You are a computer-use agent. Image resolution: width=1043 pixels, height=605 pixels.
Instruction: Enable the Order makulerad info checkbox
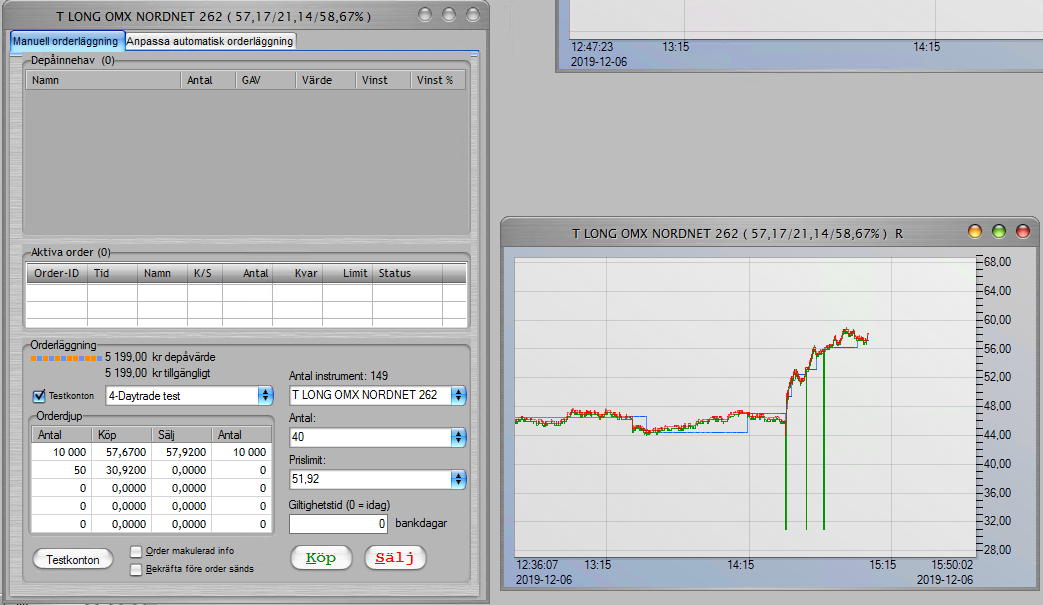(x=137, y=551)
